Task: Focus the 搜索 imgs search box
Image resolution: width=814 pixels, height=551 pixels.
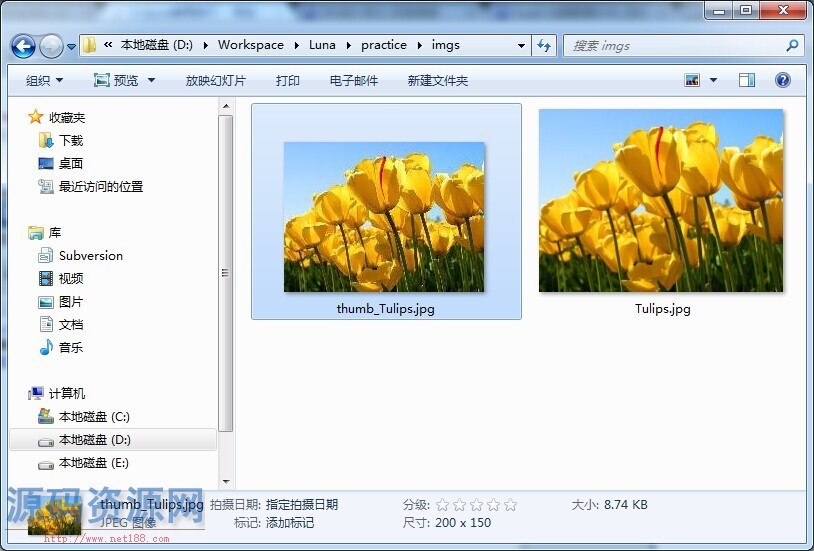Action: (x=675, y=46)
